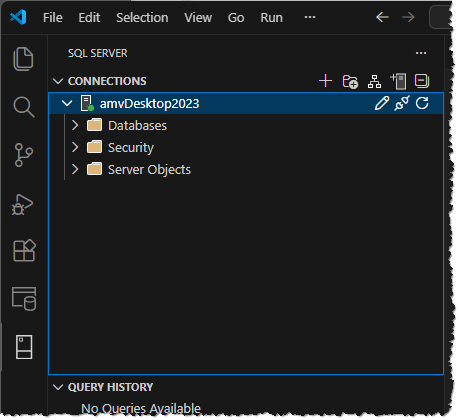Add a new connection with plus icon
The height and width of the screenshot is (420, 459).
[x=325, y=81]
